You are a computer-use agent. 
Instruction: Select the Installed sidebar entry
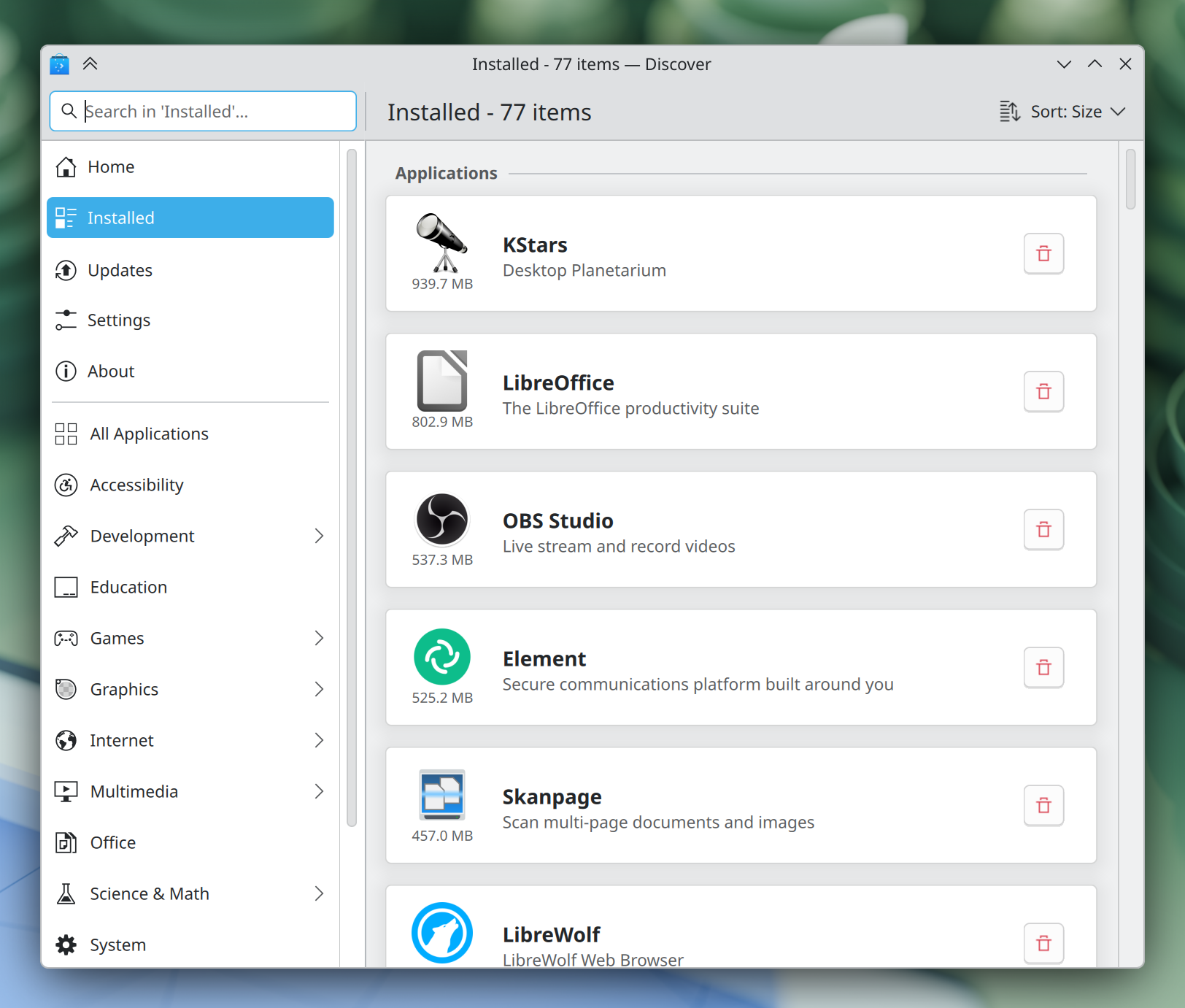pyautogui.click(x=190, y=218)
